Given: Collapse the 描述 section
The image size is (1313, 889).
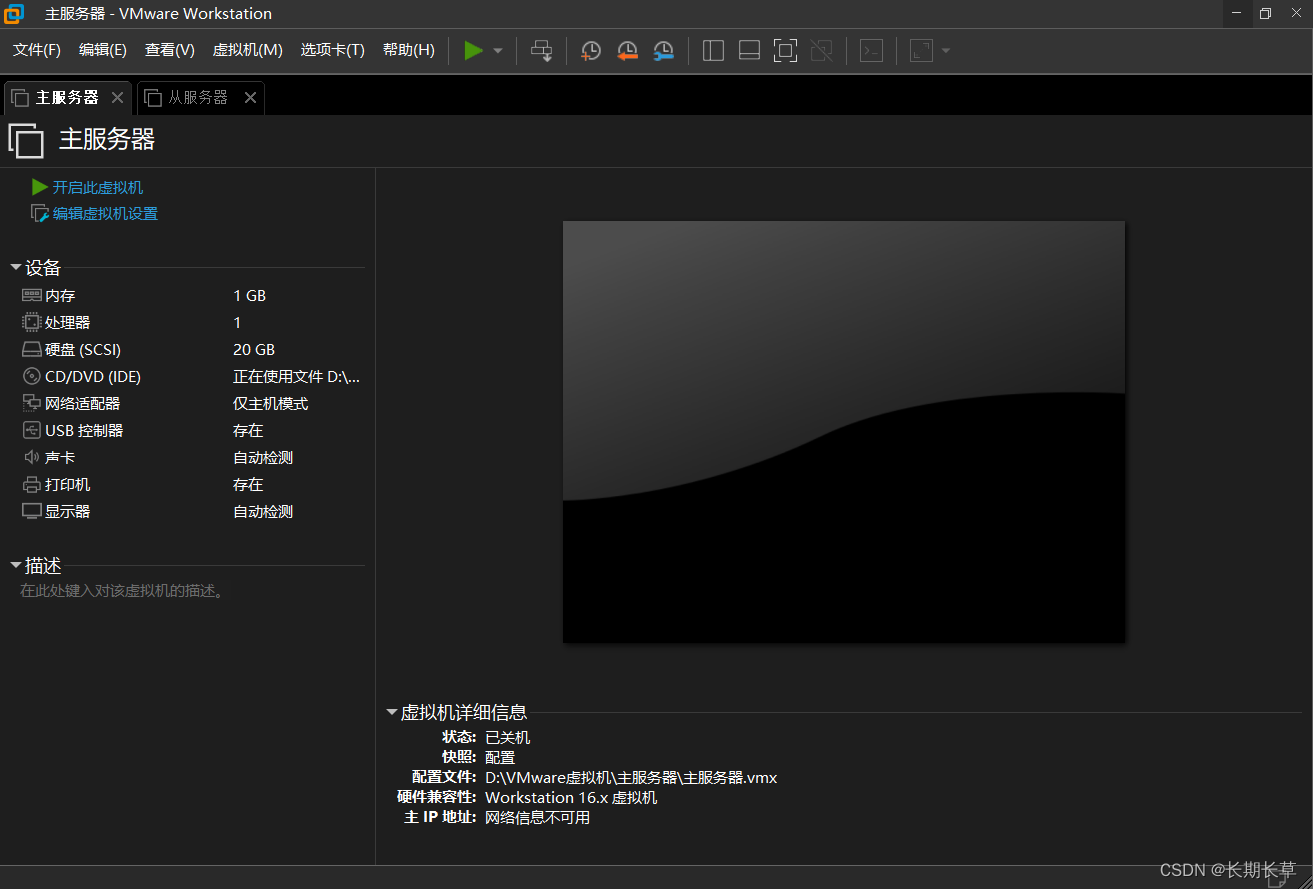Looking at the screenshot, I should 16,566.
